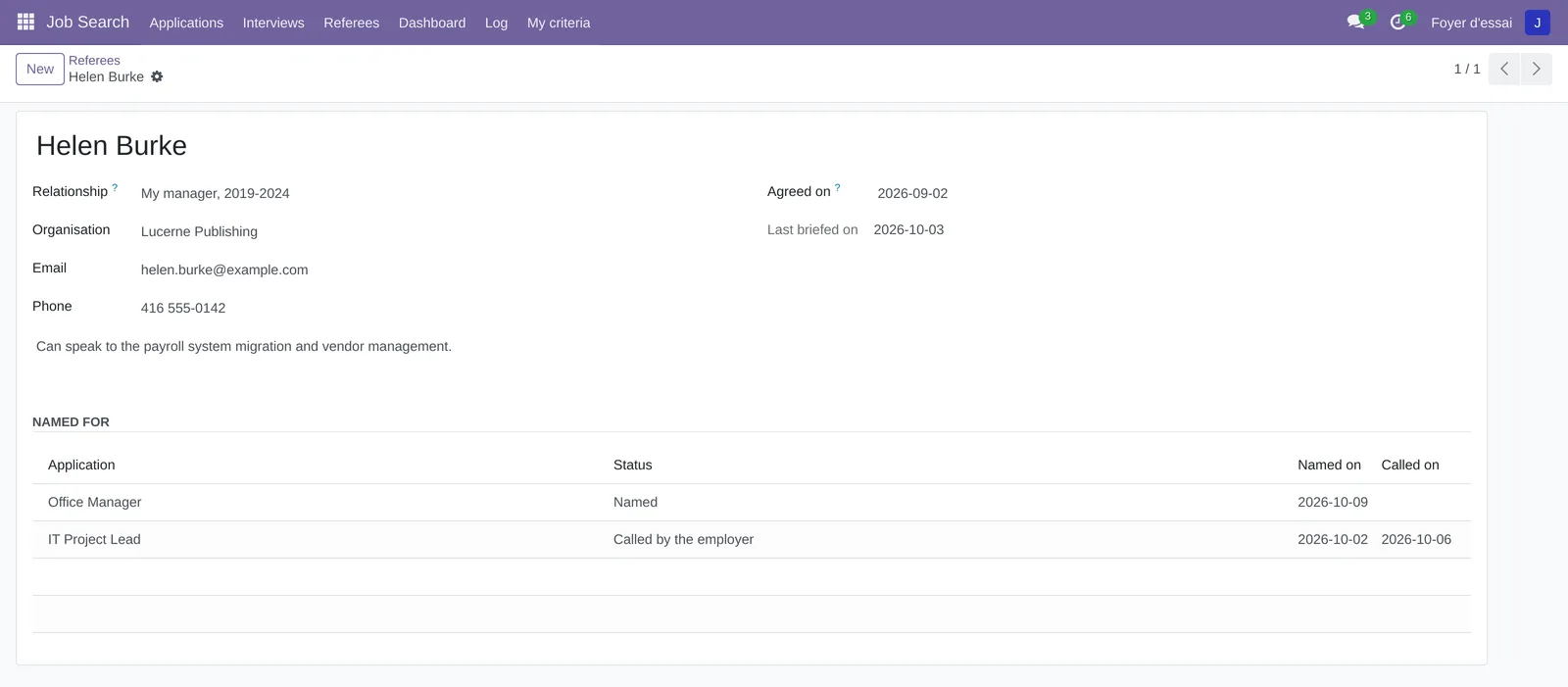Image resolution: width=1568 pixels, height=687 pixels.
Task: Show help tooltip for Relationship
Action: click(x=115, y=187)
